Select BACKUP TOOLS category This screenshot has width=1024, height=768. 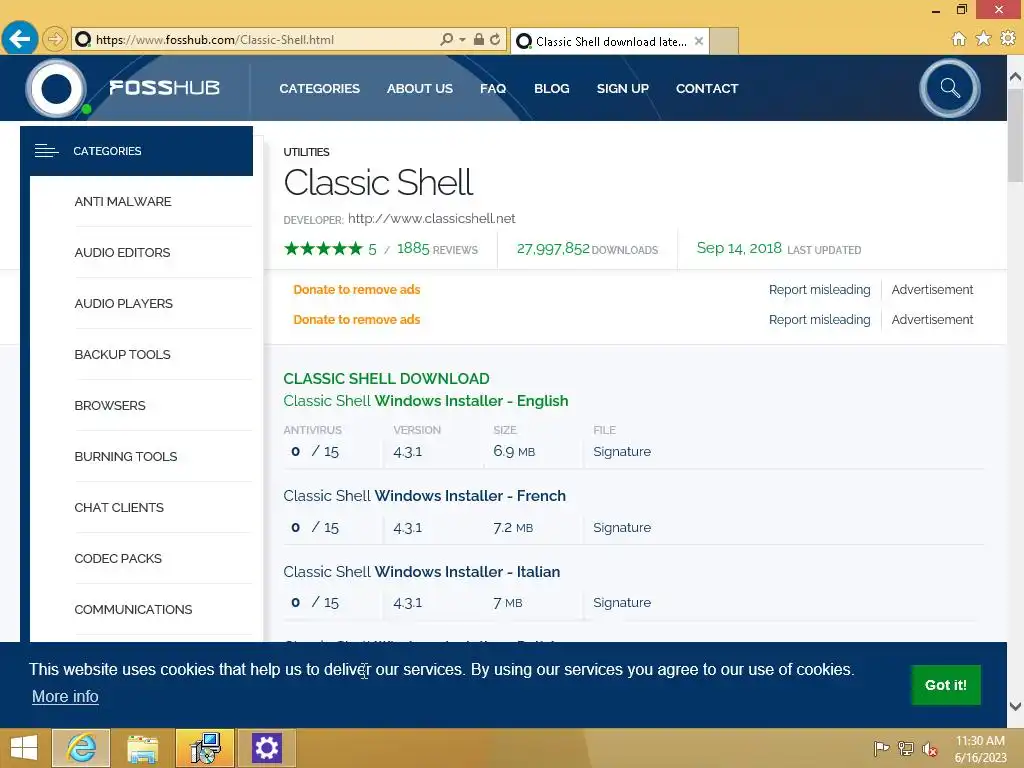point(122,354)
